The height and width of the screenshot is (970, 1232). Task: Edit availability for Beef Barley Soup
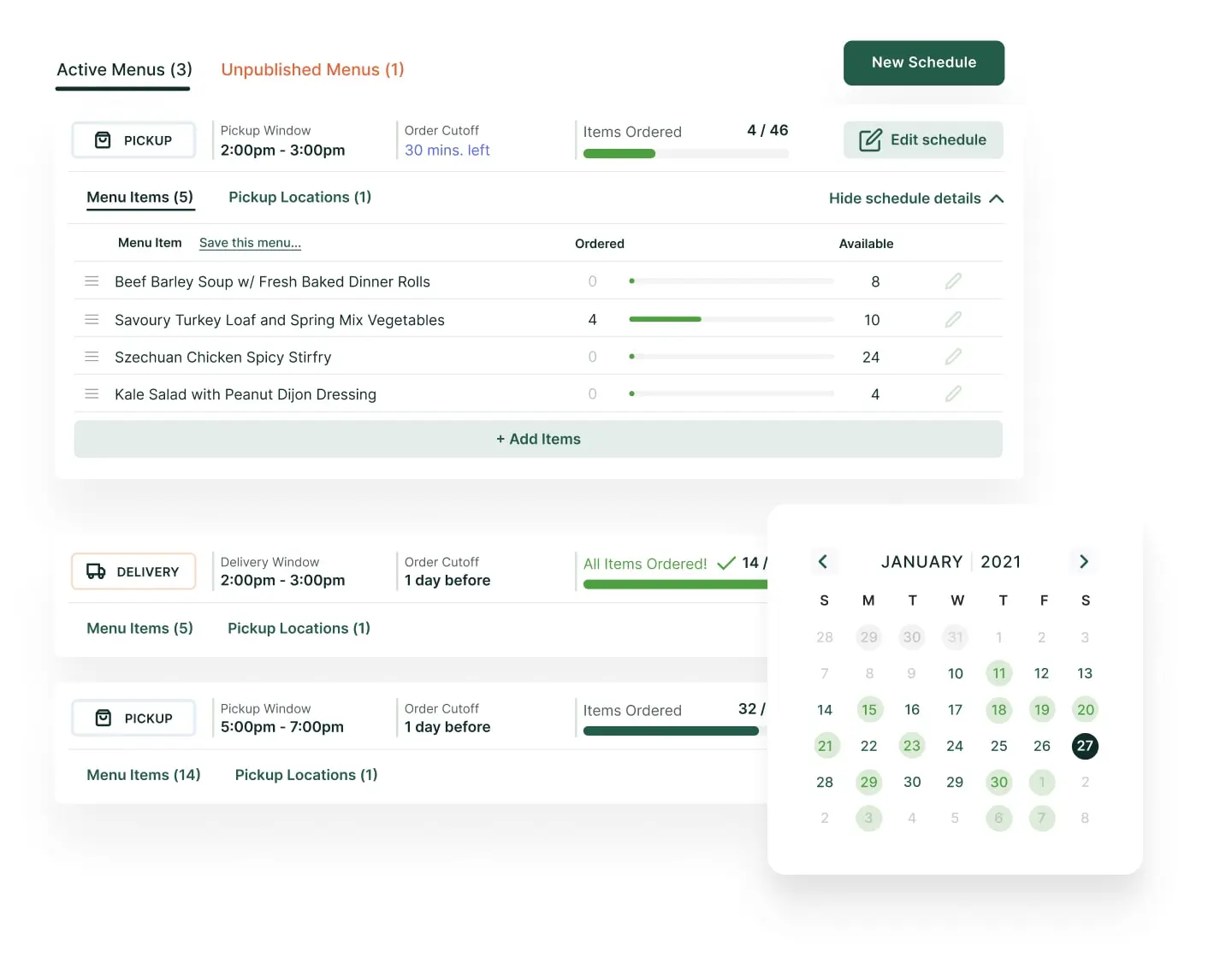point(953,281)
